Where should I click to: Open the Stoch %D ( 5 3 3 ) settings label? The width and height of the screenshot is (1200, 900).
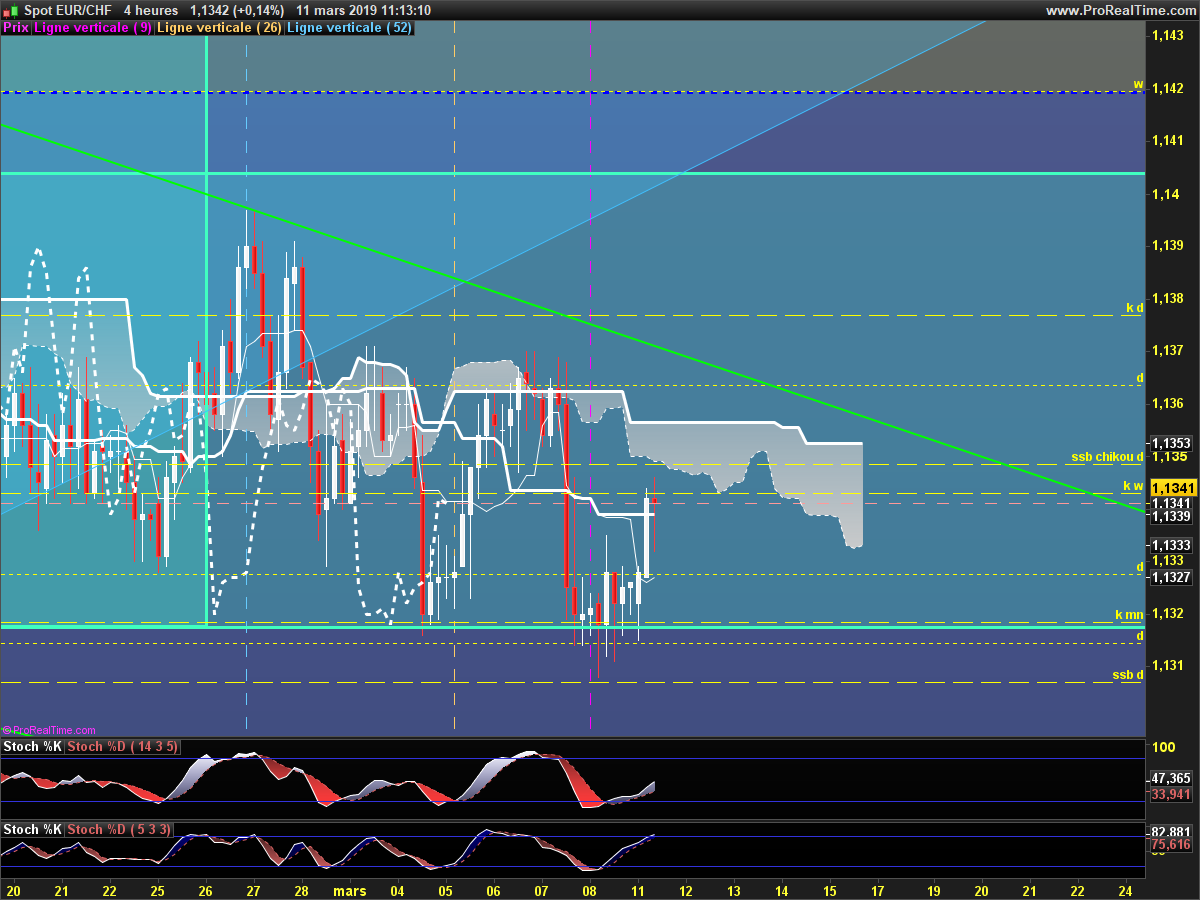tap(121, 830)
